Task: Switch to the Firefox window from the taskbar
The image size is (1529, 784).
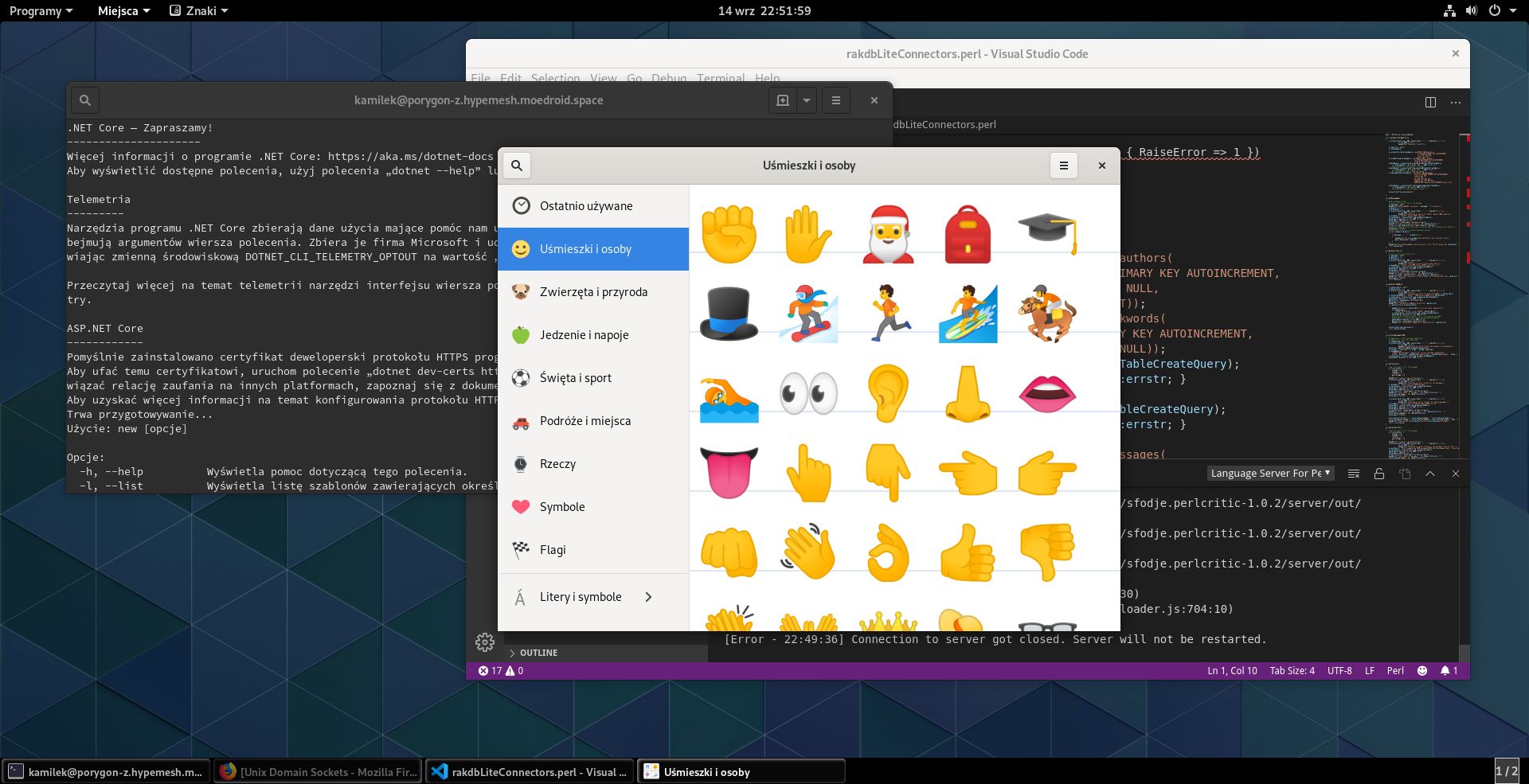Action: (x=317, y=771)
